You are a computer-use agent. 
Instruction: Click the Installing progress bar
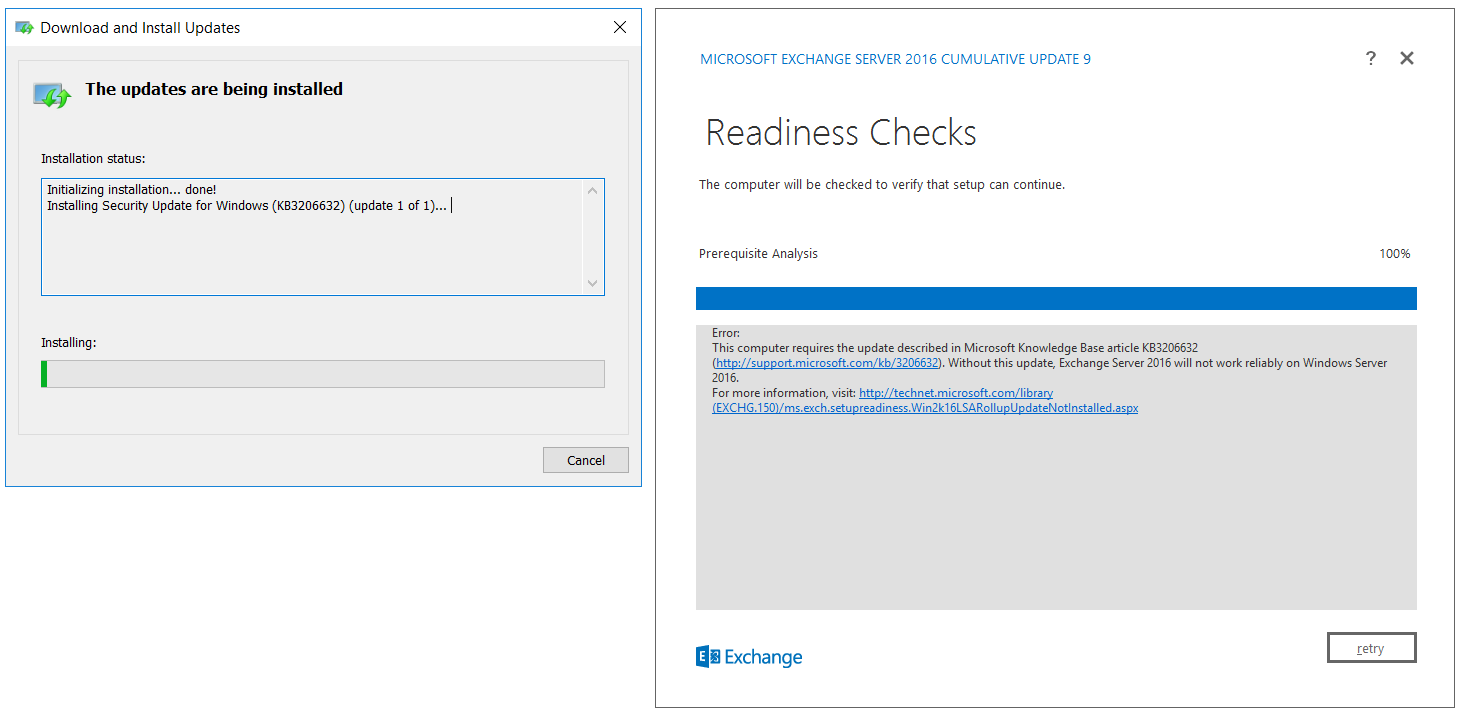click(x=322, y=374)
